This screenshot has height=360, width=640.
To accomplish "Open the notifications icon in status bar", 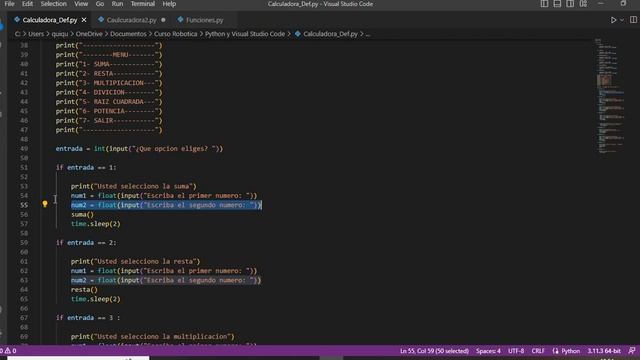I will [632, 351].
